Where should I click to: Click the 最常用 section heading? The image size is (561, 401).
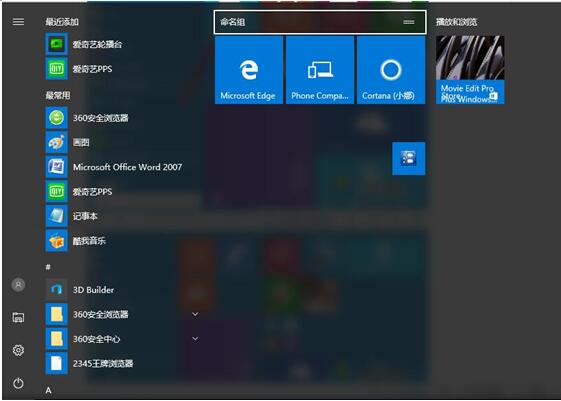click(58, 95)
